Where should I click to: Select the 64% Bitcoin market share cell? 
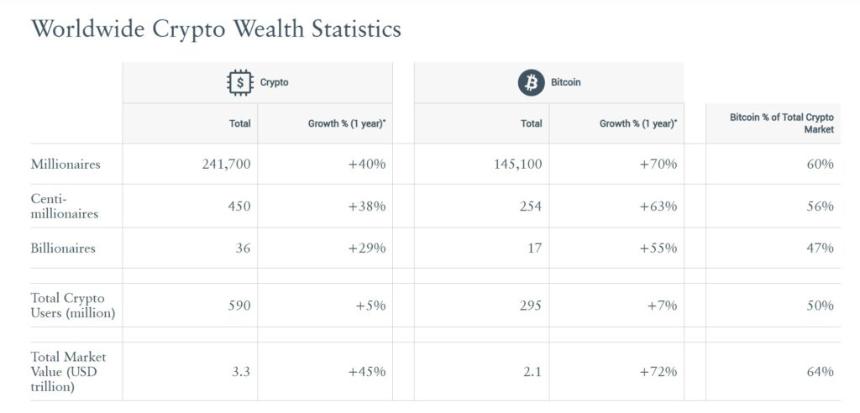(x=820, y=371)
